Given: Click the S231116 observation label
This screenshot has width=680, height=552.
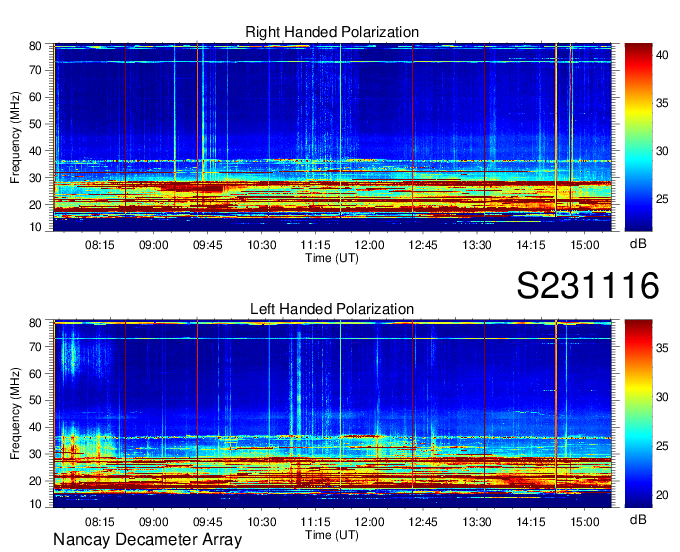Looking at the screenshot, I should [x=588, y=286].
